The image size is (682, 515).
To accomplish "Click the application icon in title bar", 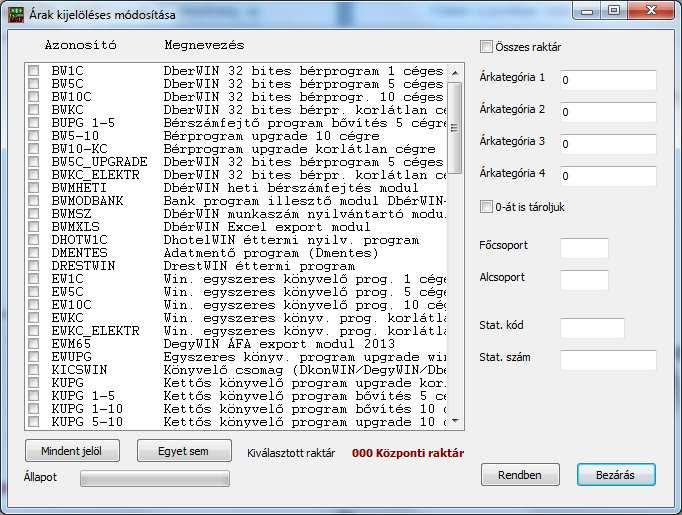I will click(x=16, y=14).
